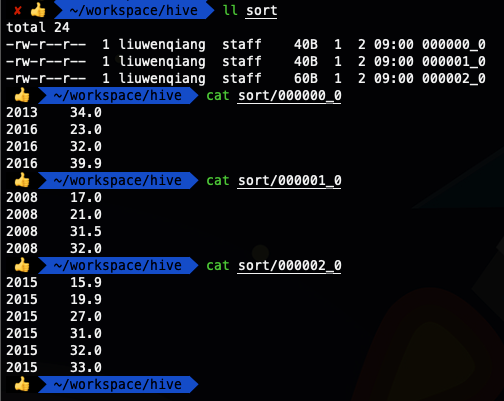Click the underlined sort/000001_0 file path
Screen dimensions: 504x401
[x=289, y=181]
